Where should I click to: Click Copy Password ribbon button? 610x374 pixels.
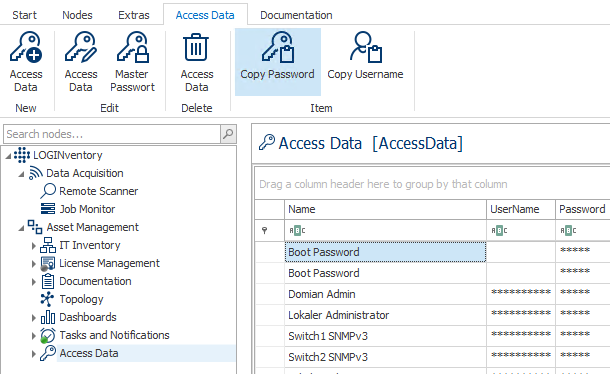(277, 61)
